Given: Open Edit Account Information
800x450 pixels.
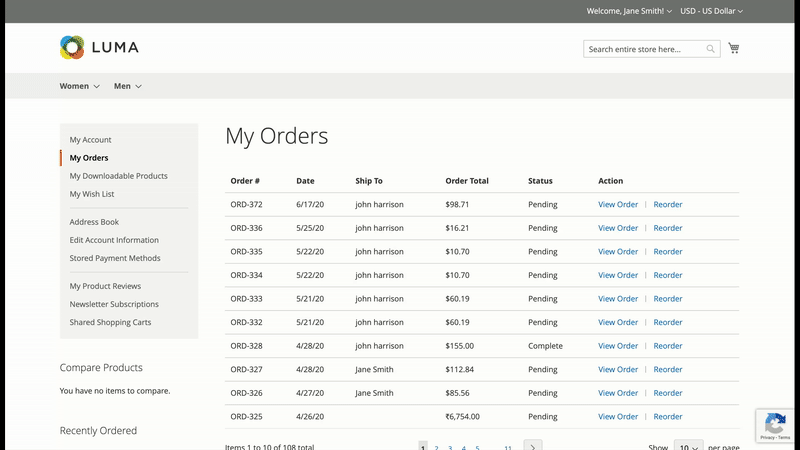Looking at the screenshot, I should pos(114,240).
